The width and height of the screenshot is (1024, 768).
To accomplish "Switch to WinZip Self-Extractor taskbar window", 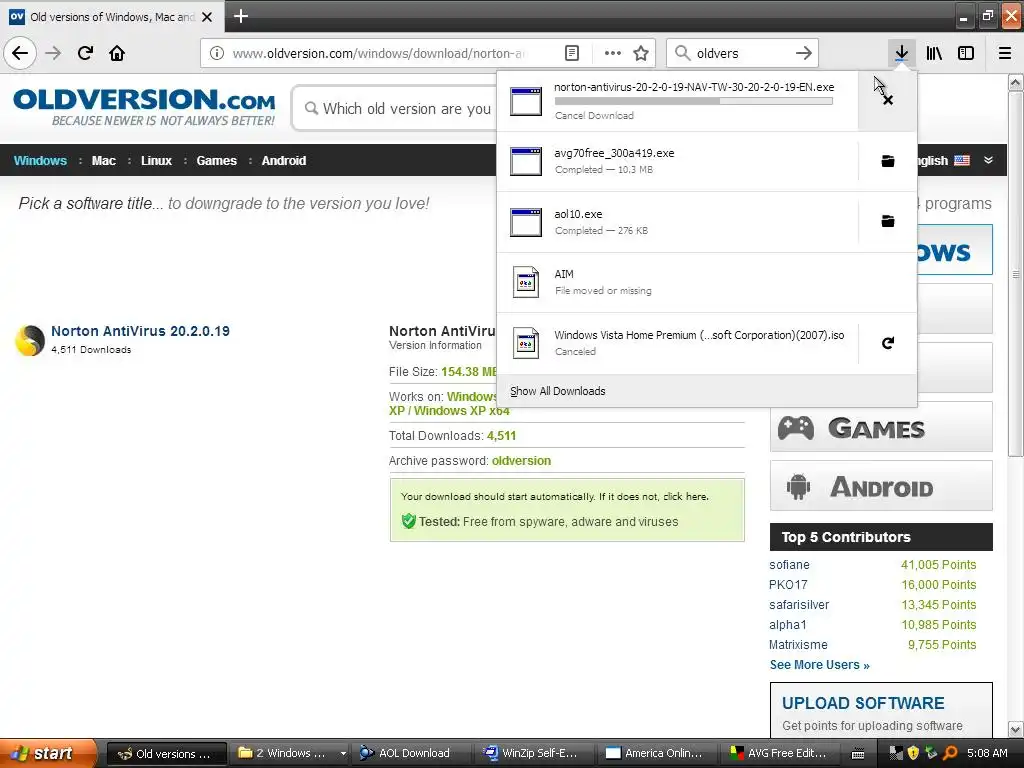I will point(536,753).
